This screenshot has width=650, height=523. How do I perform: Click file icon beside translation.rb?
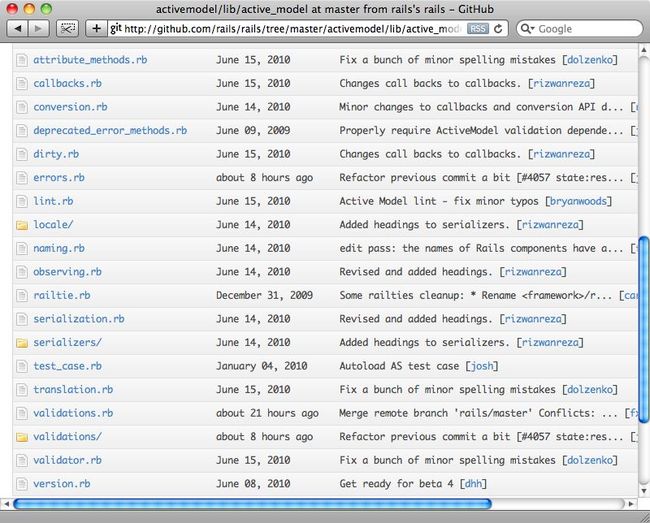click(x=22, y=390)
